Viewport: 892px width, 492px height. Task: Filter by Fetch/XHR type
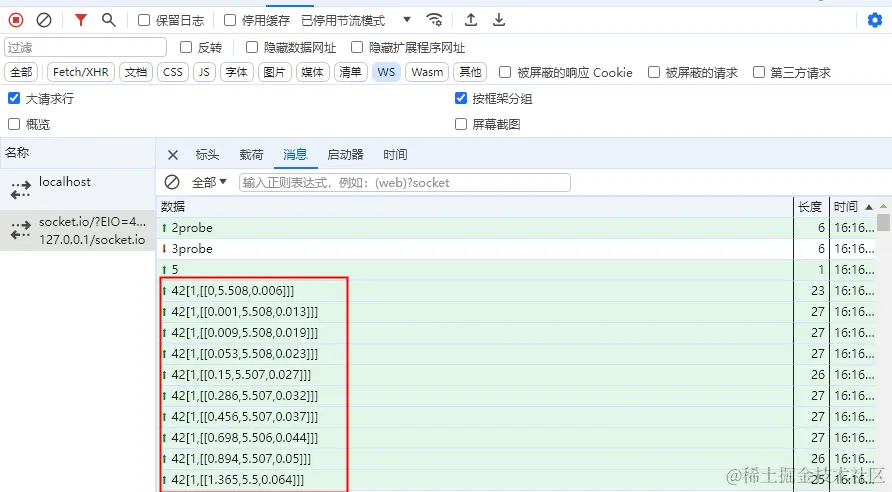(81, 72)
